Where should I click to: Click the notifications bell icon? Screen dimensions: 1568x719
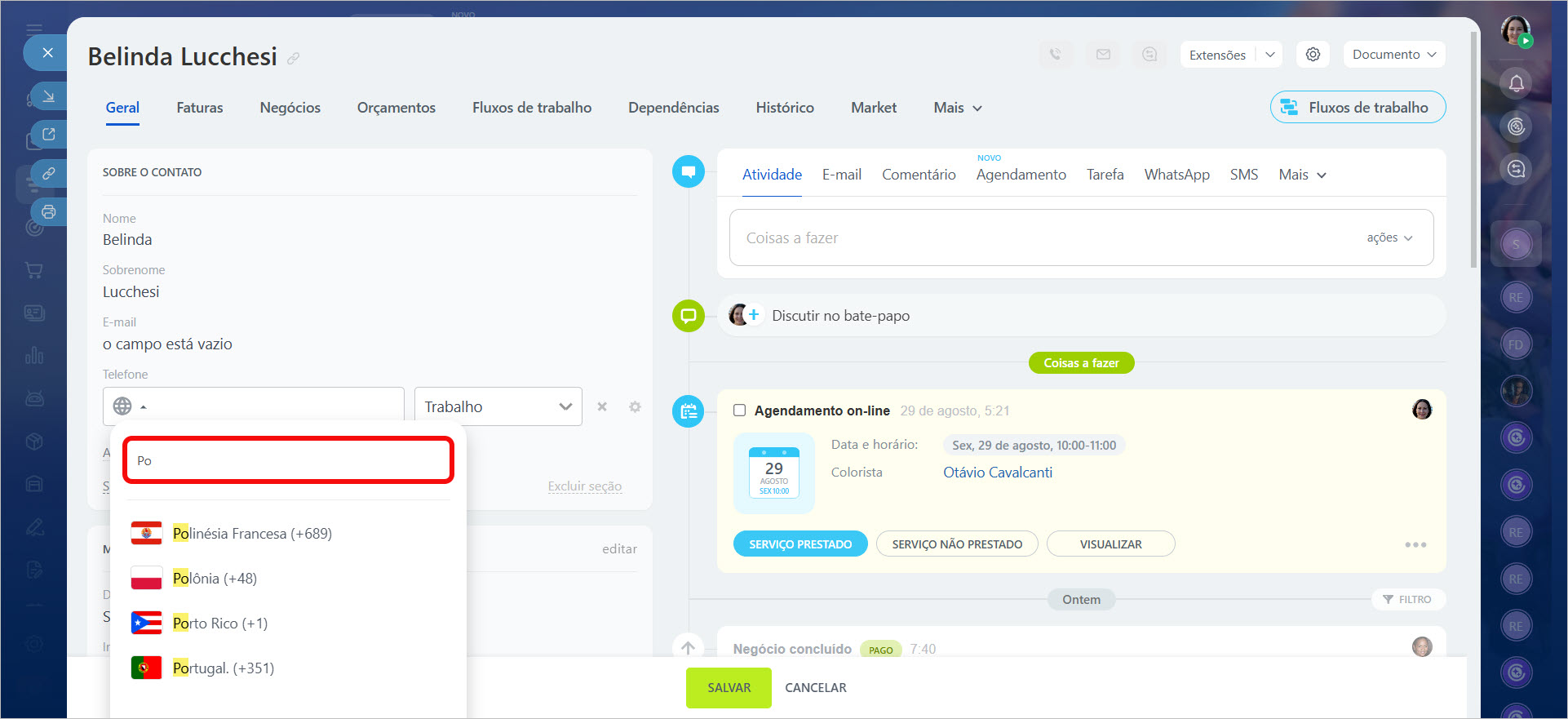point(1516,83)
